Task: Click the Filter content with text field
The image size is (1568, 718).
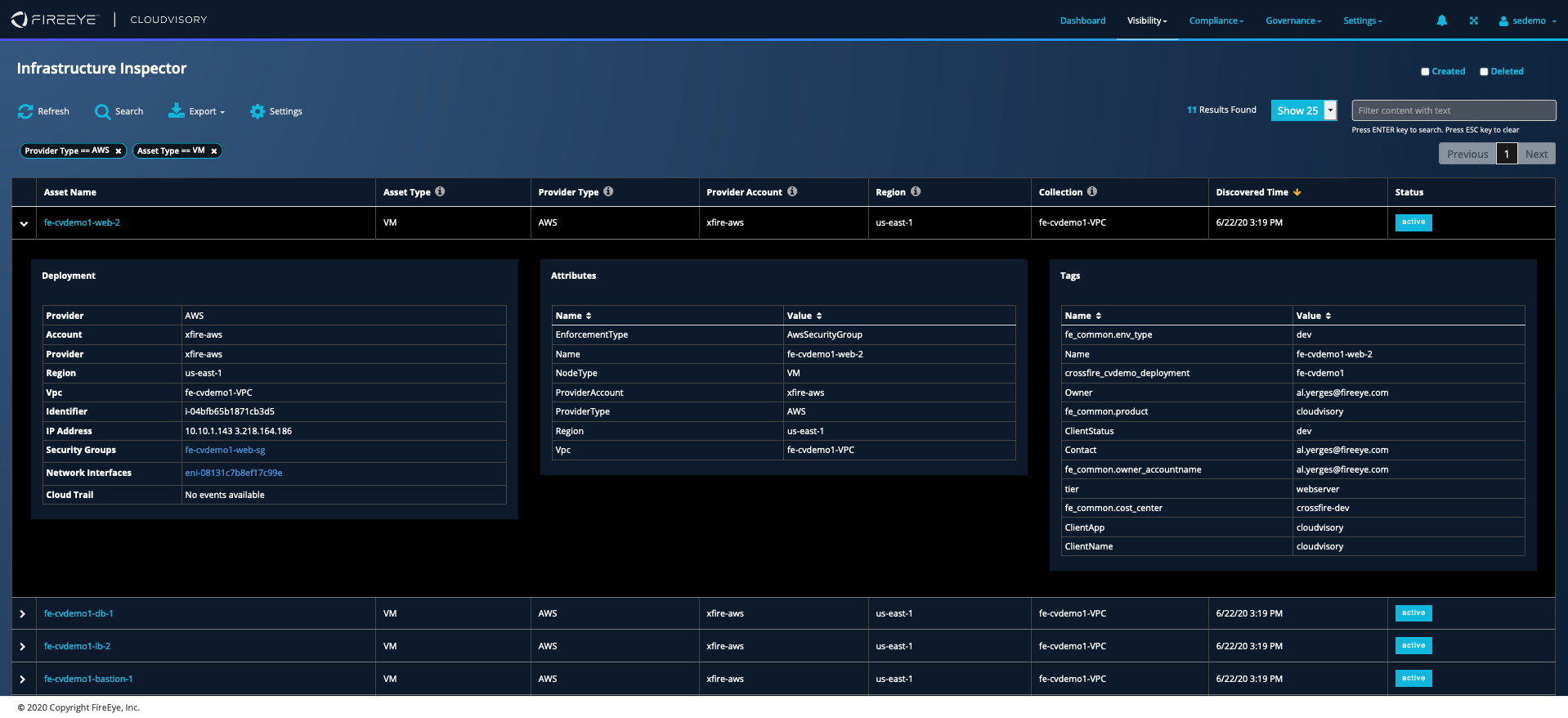Action: 1453,110
